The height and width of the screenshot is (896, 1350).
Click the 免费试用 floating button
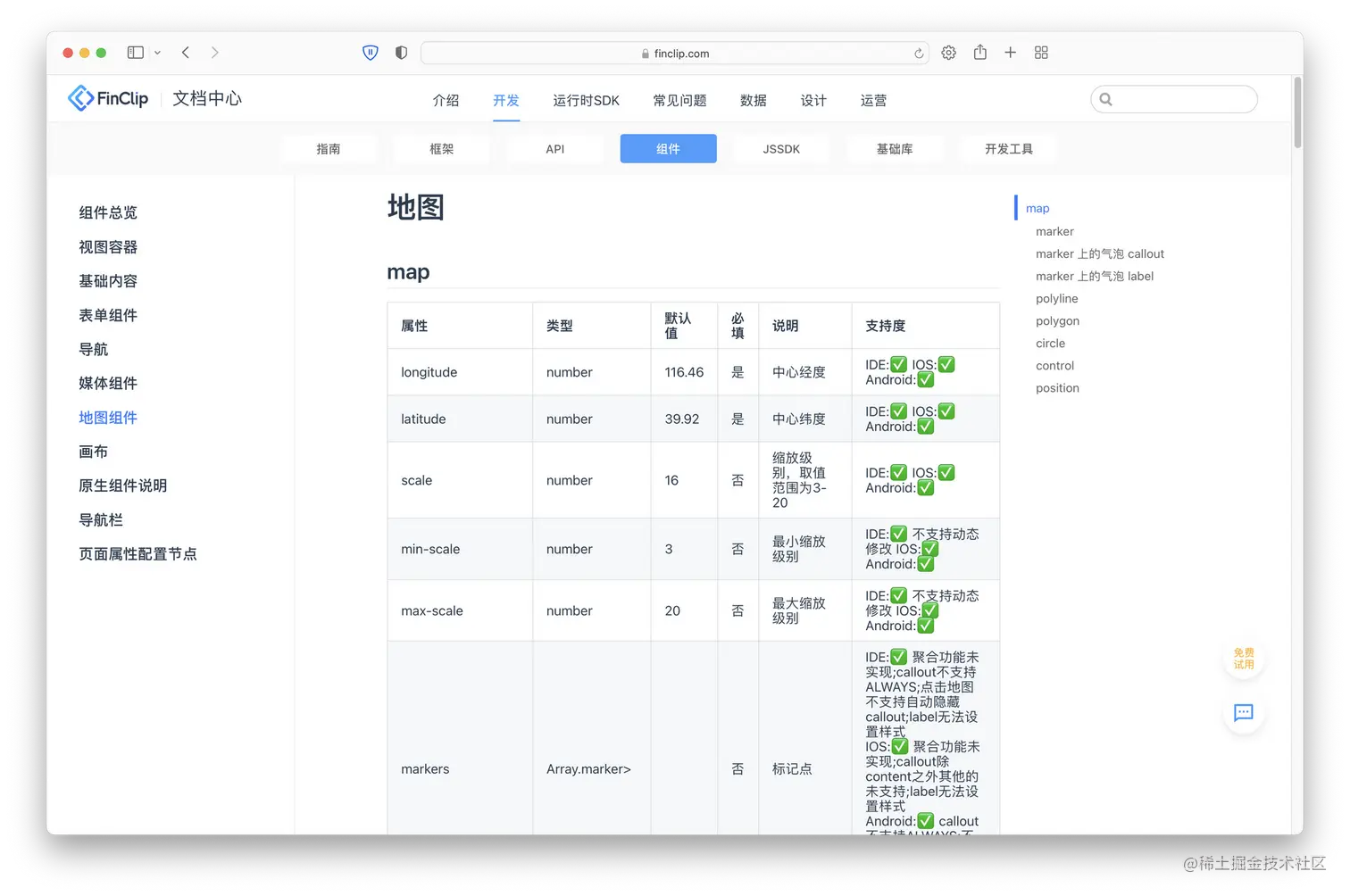coord(1244,659)
